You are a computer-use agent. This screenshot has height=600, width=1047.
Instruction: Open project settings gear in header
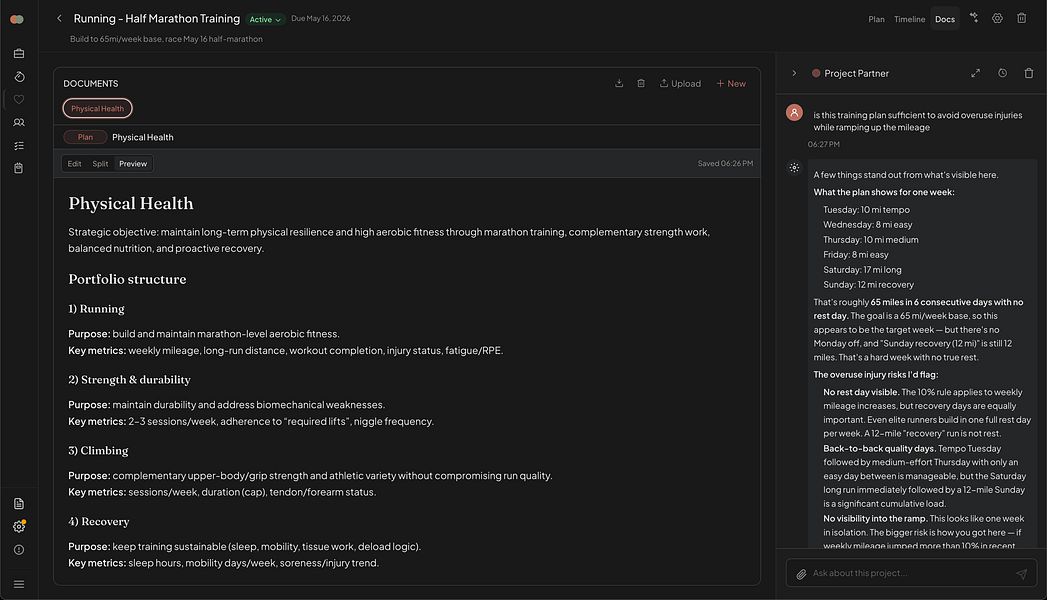point(997,18)
